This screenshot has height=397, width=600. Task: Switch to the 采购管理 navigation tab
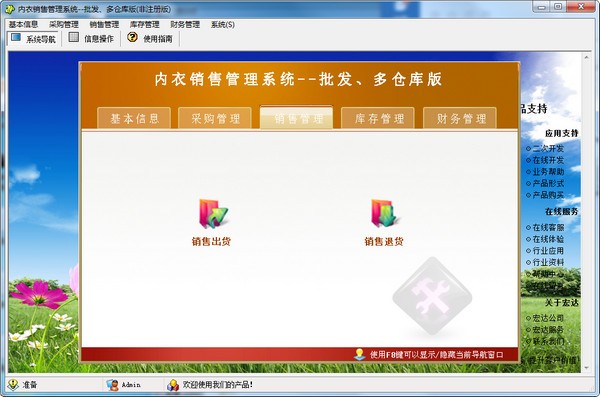(215, 118)
